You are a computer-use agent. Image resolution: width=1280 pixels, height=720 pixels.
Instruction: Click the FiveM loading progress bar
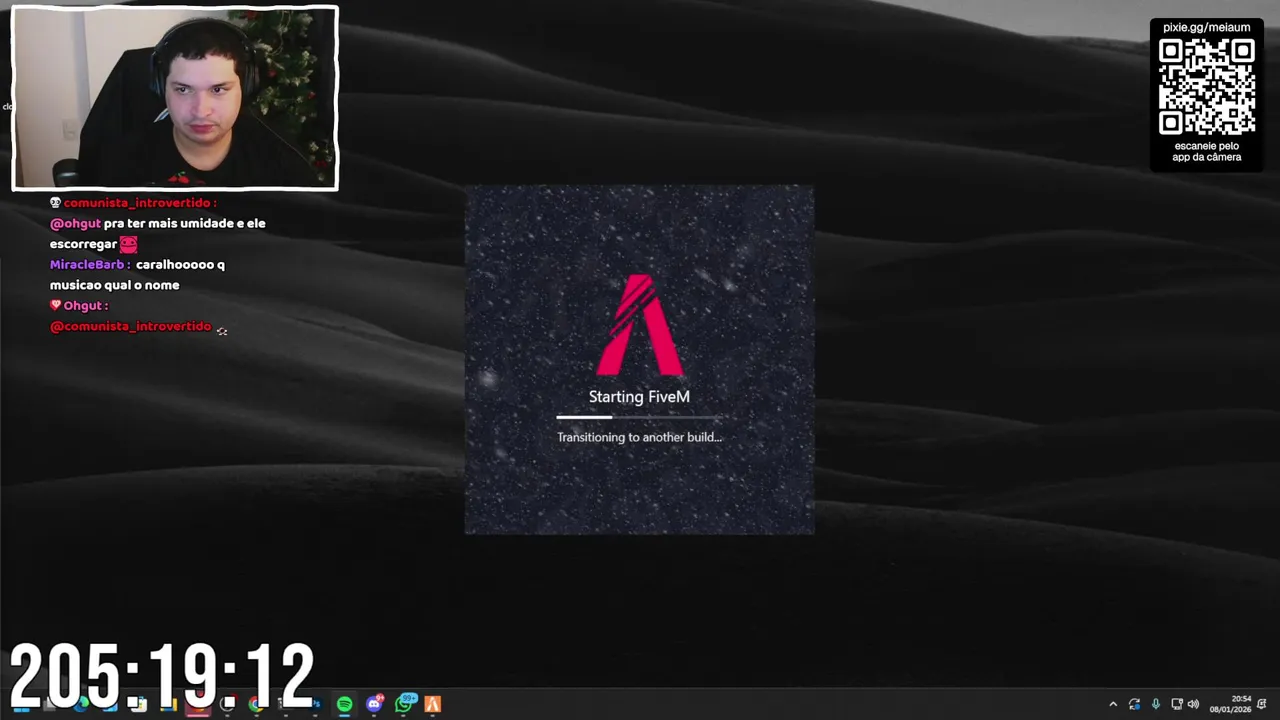click(639, 417)
